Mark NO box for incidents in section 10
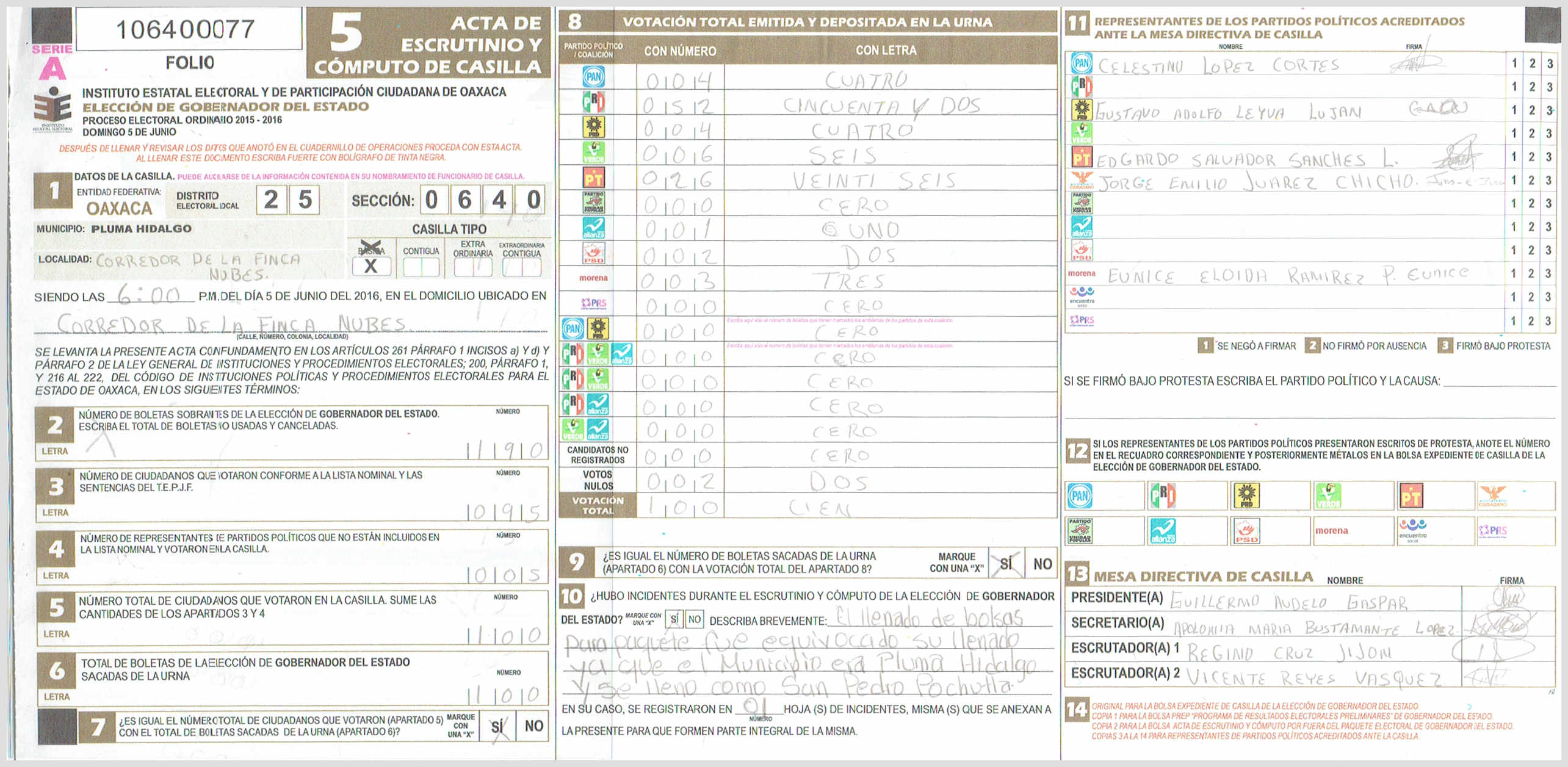Image resolution: width=1568 pixels, height=767 pixels. click(694, 619)
